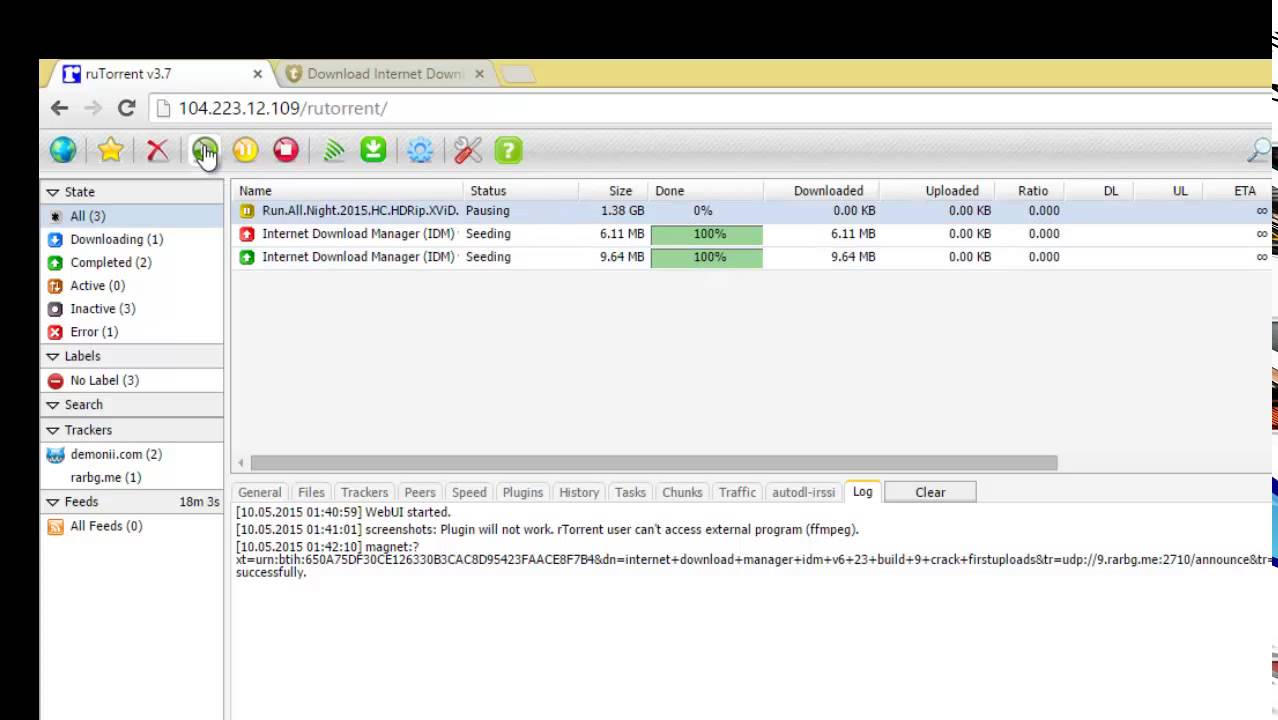Open the Trackers tab in details pane
This screenshot has height=720, width=1278.
(364, 492)
